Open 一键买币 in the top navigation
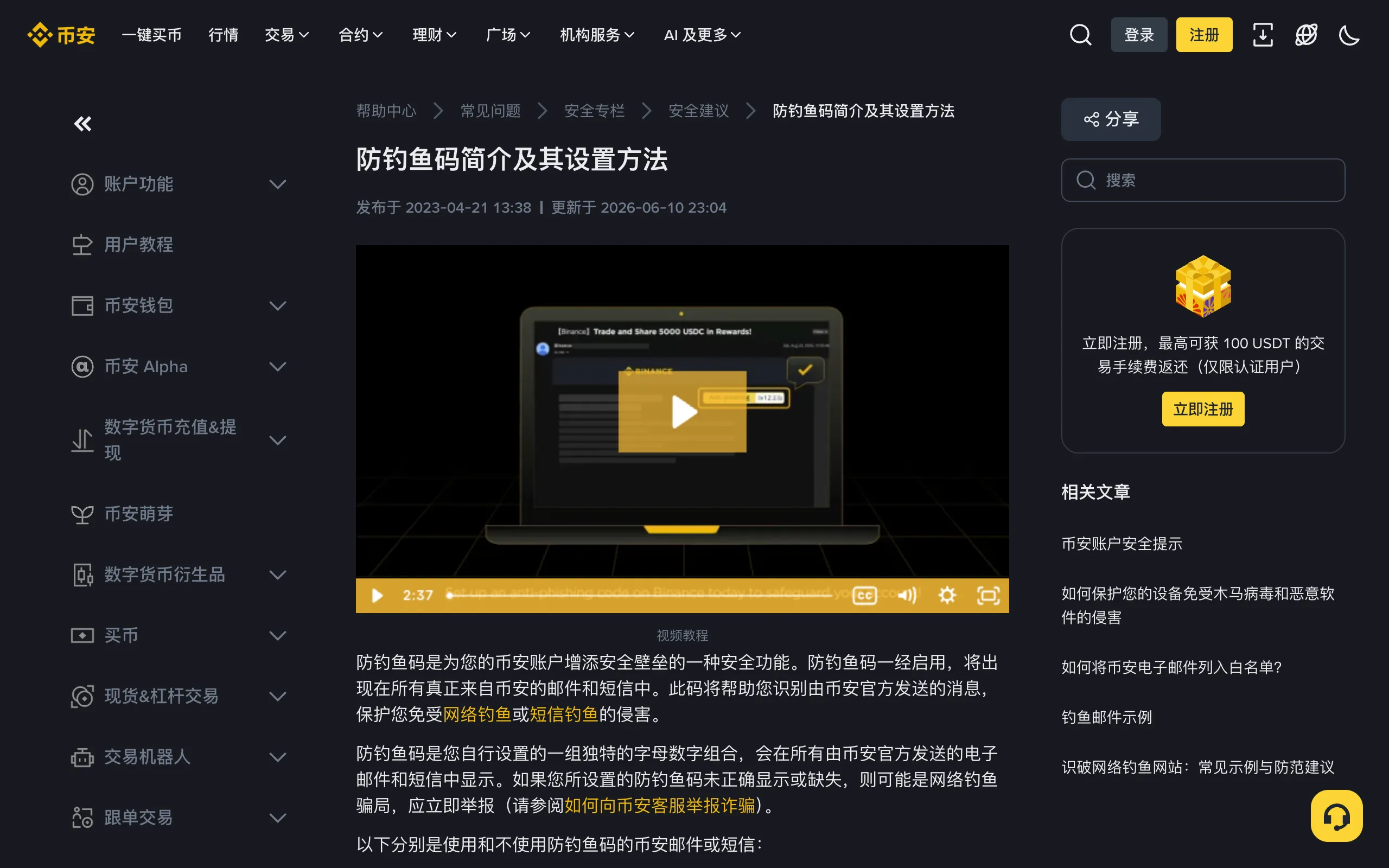1389x868 pixels. [151, 35]
